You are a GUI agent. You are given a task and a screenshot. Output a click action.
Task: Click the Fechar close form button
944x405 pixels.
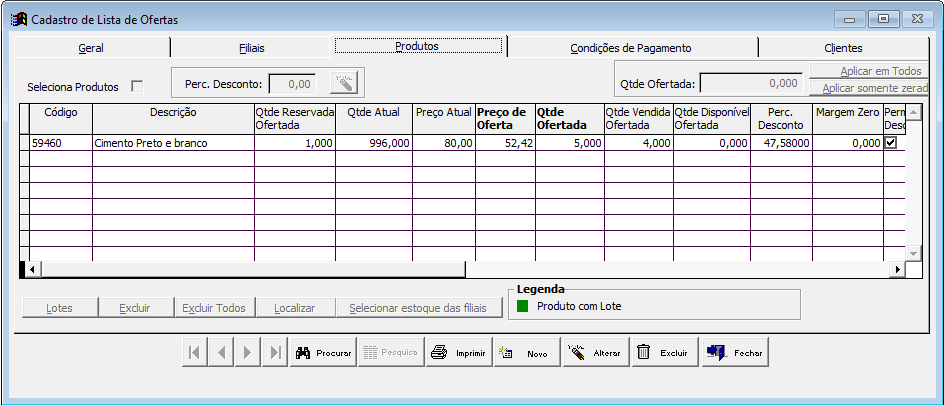(x=735, y=353)
